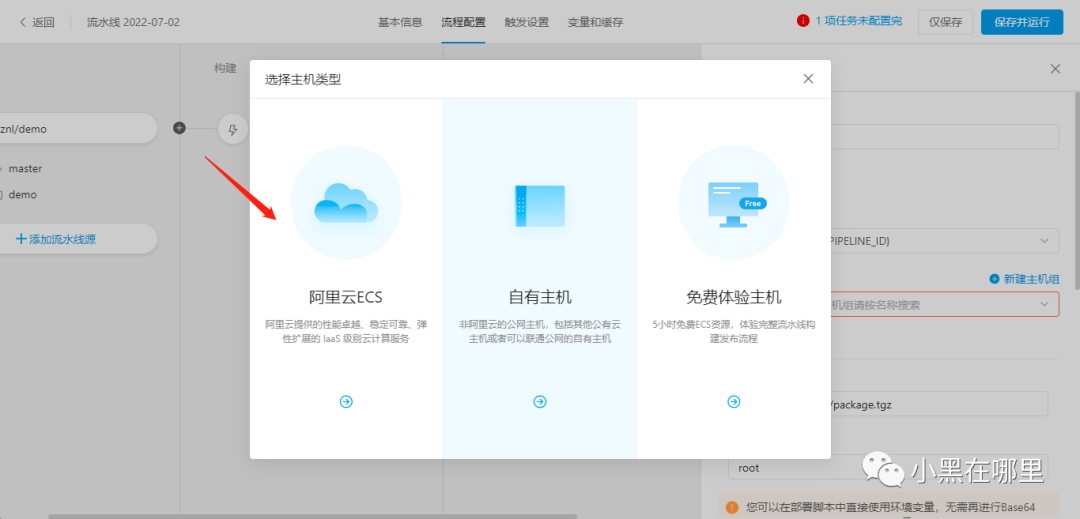Open the 触发设置 tab

[x=526, y=22]
